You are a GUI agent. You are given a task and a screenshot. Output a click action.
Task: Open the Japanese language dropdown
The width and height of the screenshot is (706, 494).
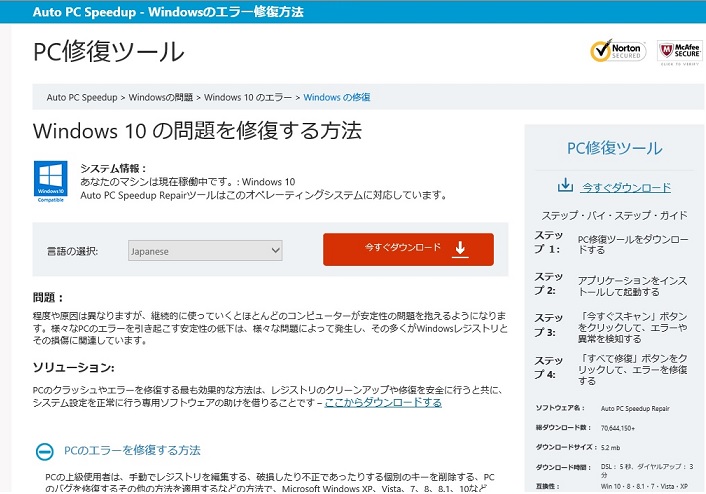click(x=205, y=251)
